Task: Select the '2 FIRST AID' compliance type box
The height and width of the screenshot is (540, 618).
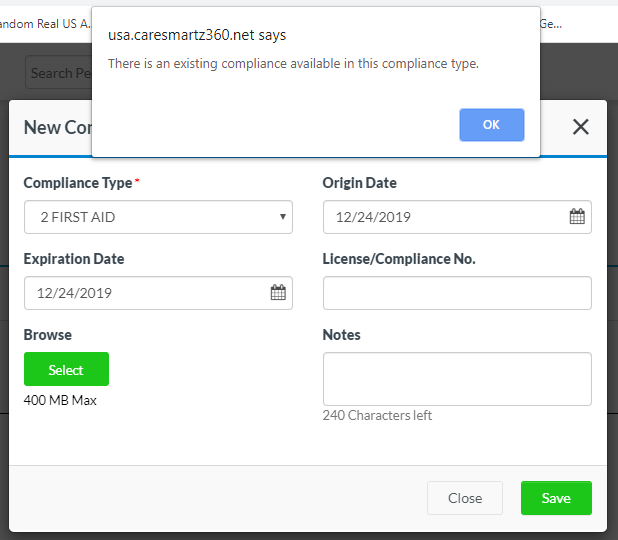Action: [150, 217]
